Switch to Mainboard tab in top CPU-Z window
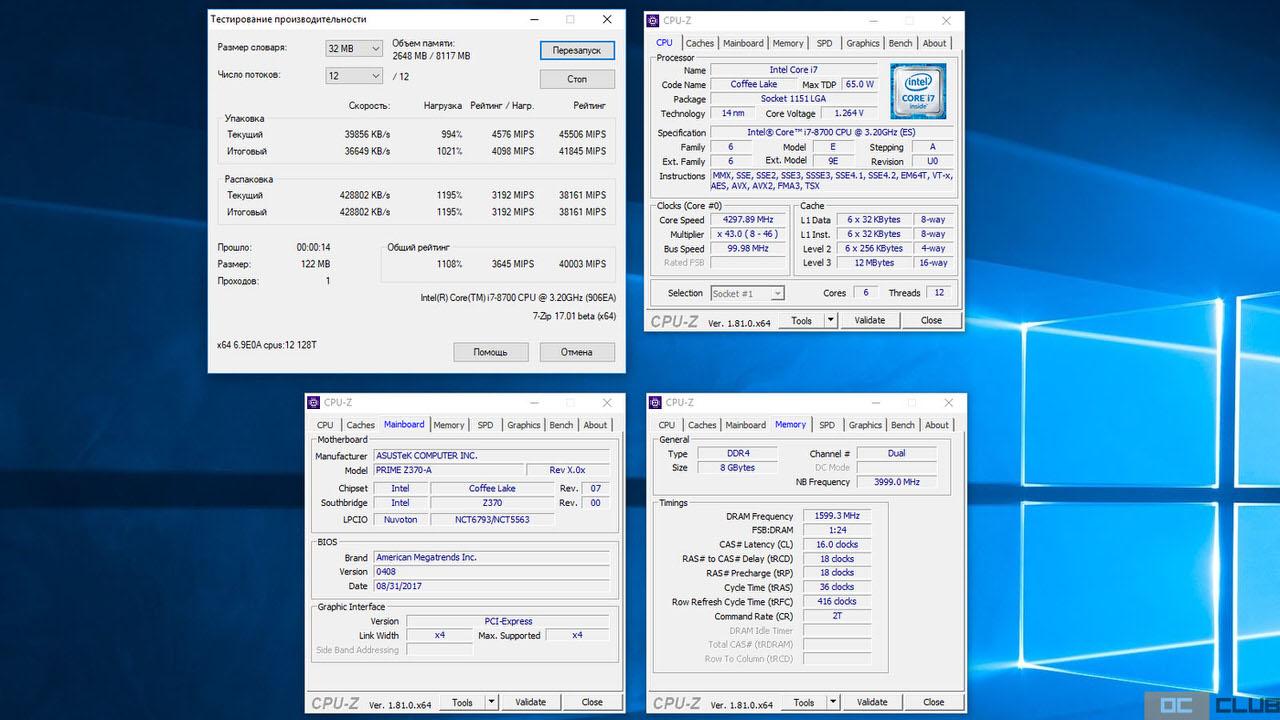 pyautogui.click(x=743, y=43)
